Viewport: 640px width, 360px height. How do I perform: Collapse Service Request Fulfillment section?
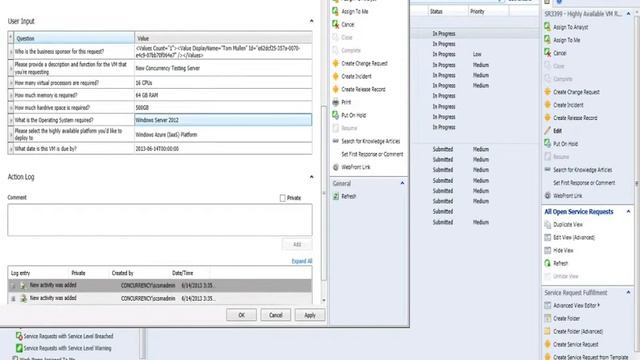628,293
